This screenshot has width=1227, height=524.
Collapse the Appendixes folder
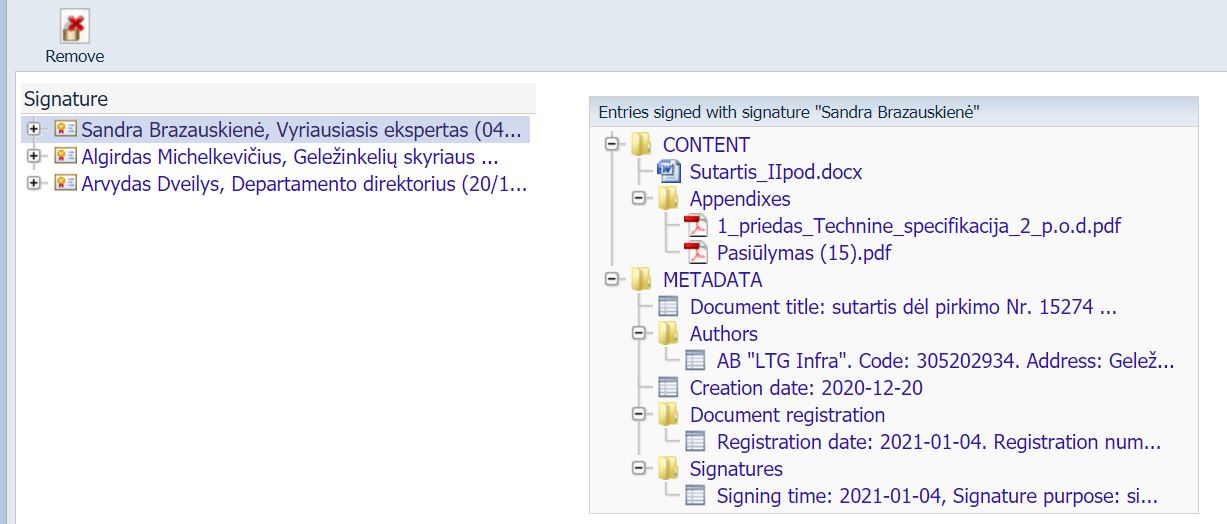[x=639, y=199]
